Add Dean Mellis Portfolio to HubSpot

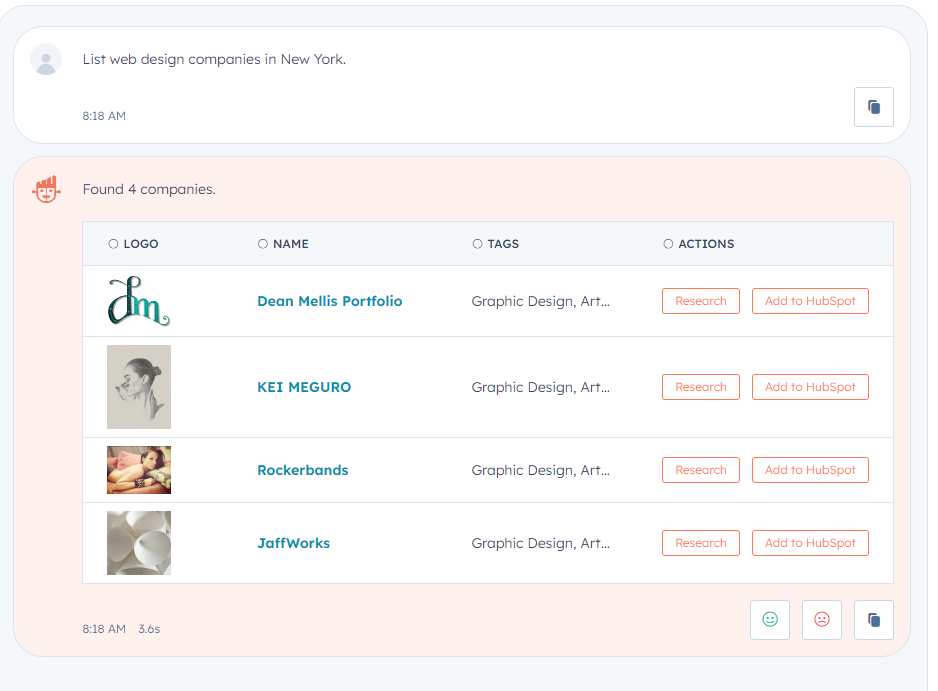pyautogui.click(x=810, y=301)
